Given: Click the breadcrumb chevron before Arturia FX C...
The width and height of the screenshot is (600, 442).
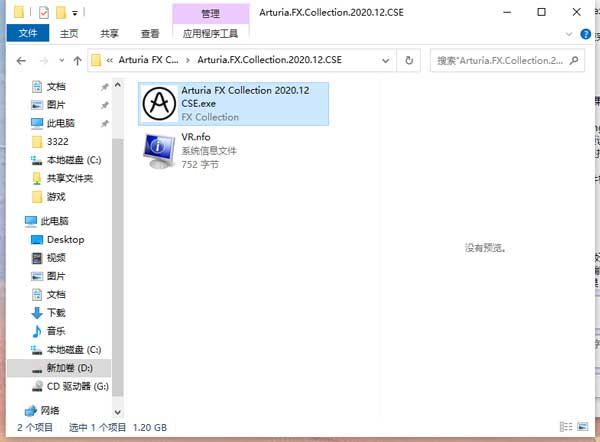Looking at the screenshot, I should point(109,60).
